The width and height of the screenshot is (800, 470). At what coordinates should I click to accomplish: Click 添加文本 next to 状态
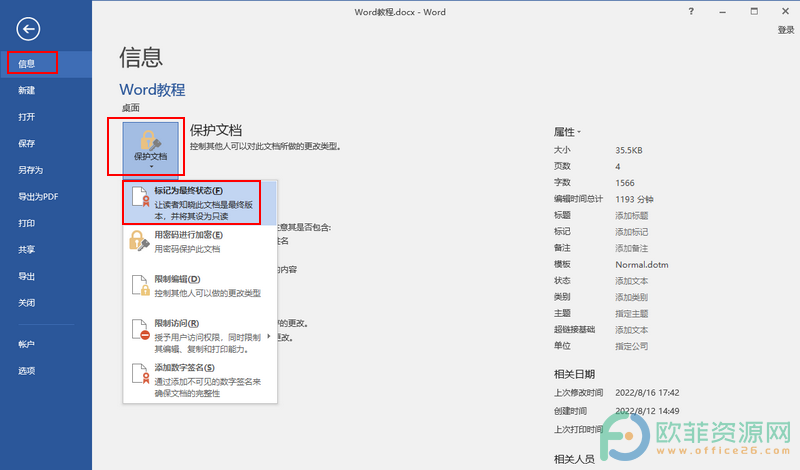pos(632,281)
